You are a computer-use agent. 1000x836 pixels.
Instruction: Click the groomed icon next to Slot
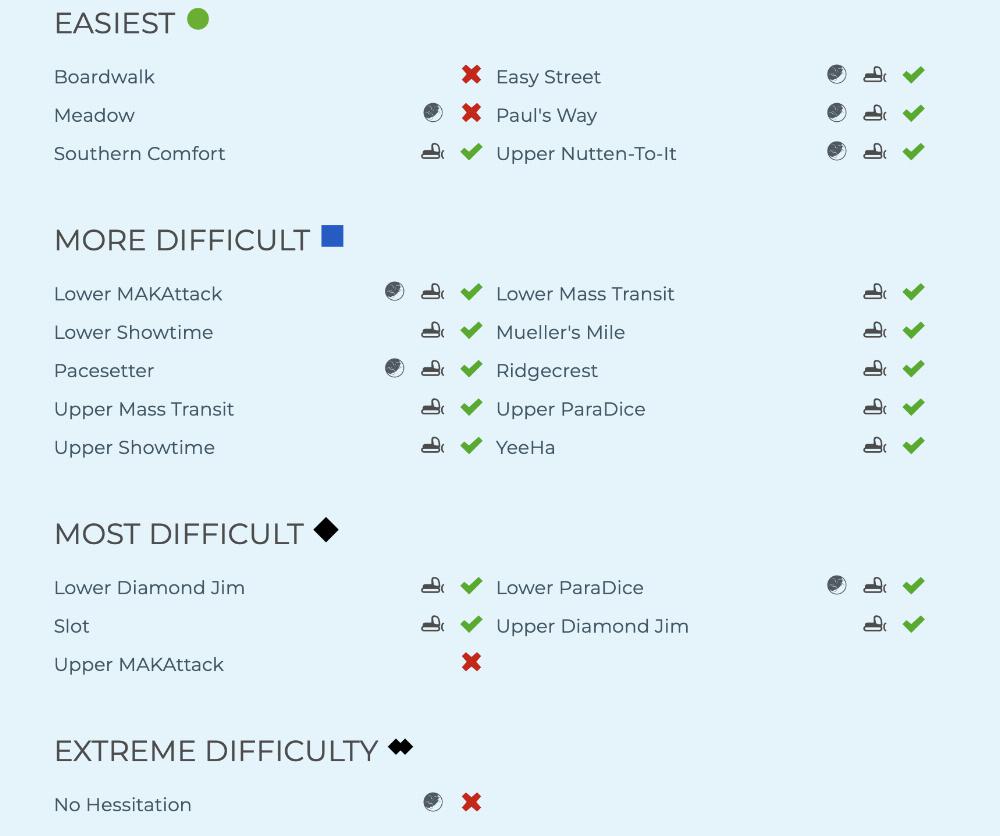click(x=432, y=625)
